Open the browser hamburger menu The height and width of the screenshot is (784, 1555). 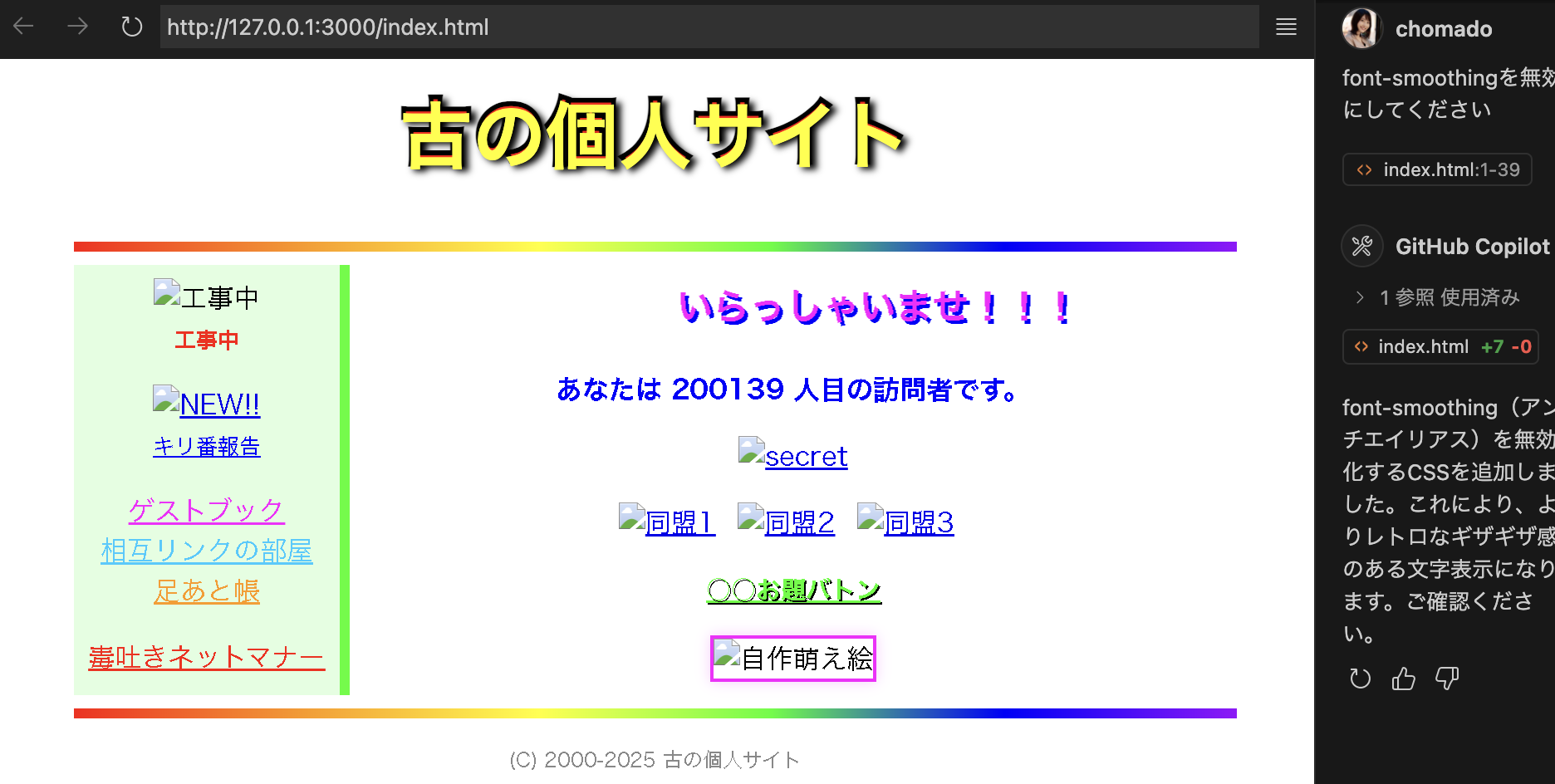[x=1285, y=27]
